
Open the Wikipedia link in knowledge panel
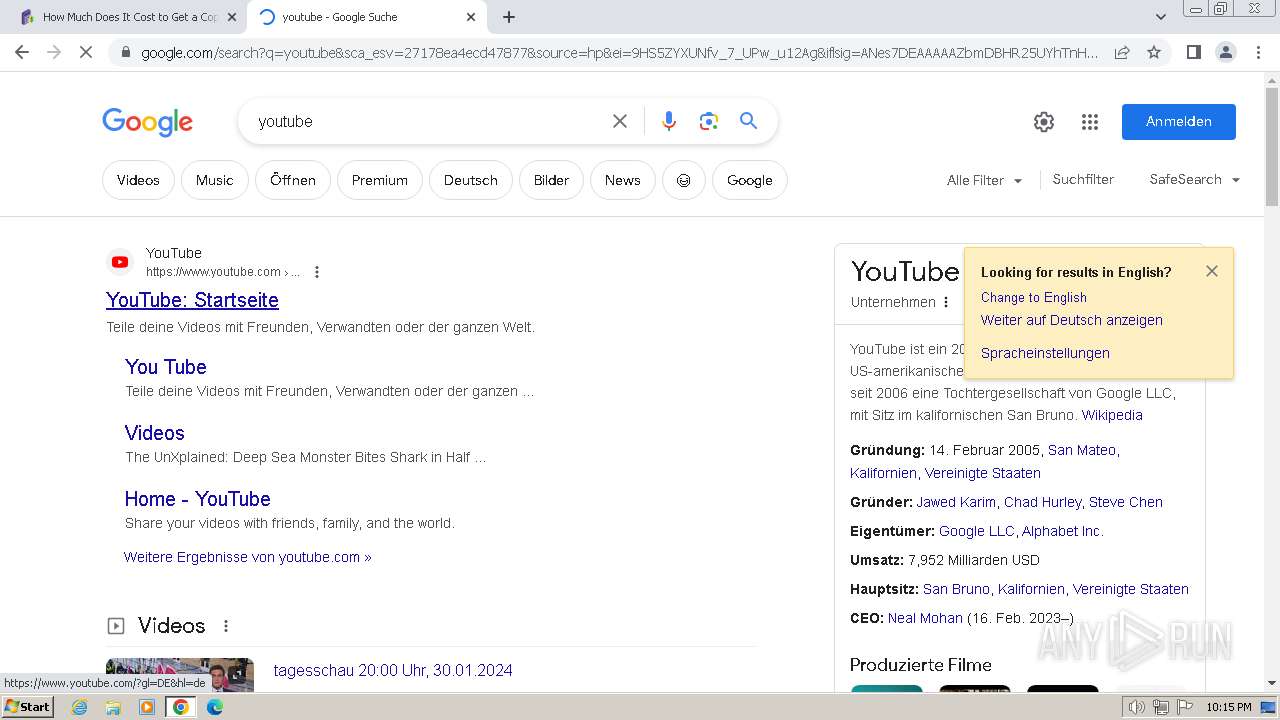click(x=1112, y=415)
